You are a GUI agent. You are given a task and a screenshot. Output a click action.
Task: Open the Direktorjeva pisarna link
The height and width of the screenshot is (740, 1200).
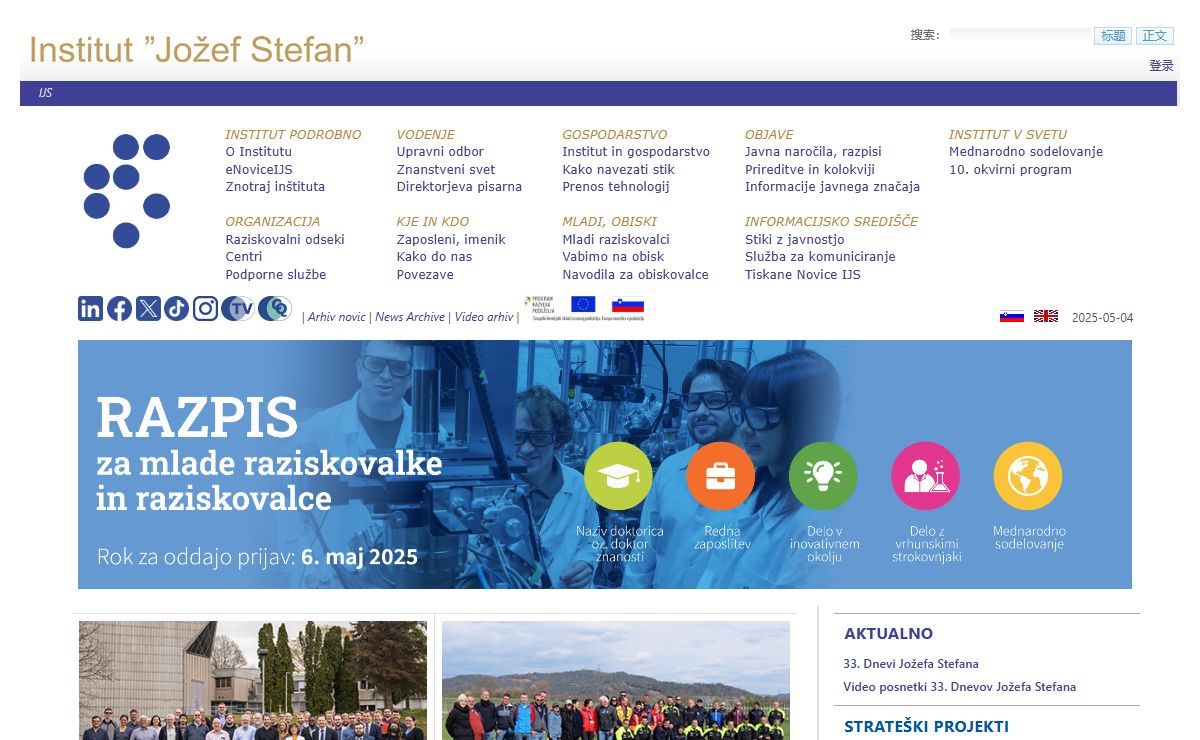click(x=459, y=187)
